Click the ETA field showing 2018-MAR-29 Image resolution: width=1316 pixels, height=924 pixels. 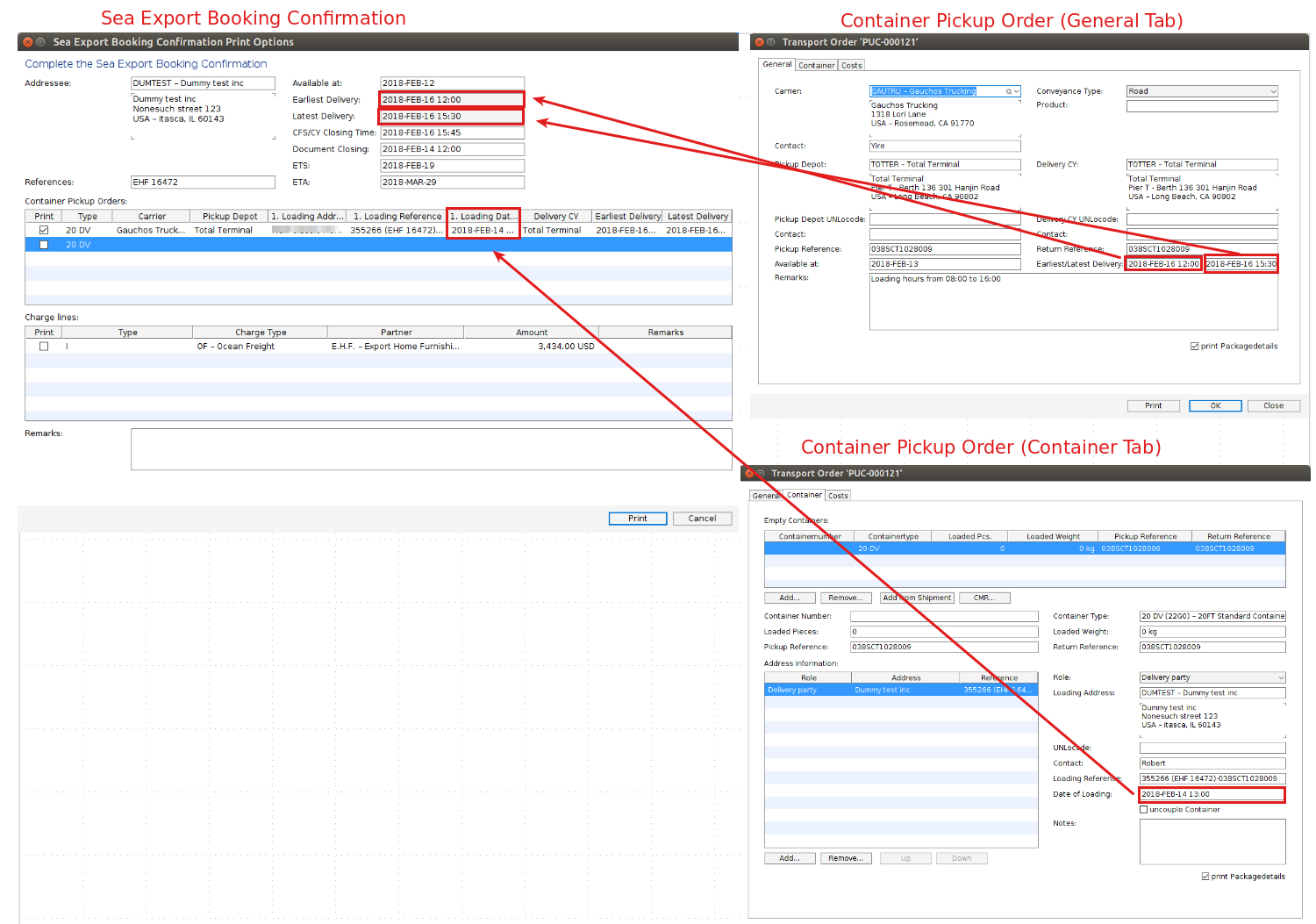click(x=452, y=182)
